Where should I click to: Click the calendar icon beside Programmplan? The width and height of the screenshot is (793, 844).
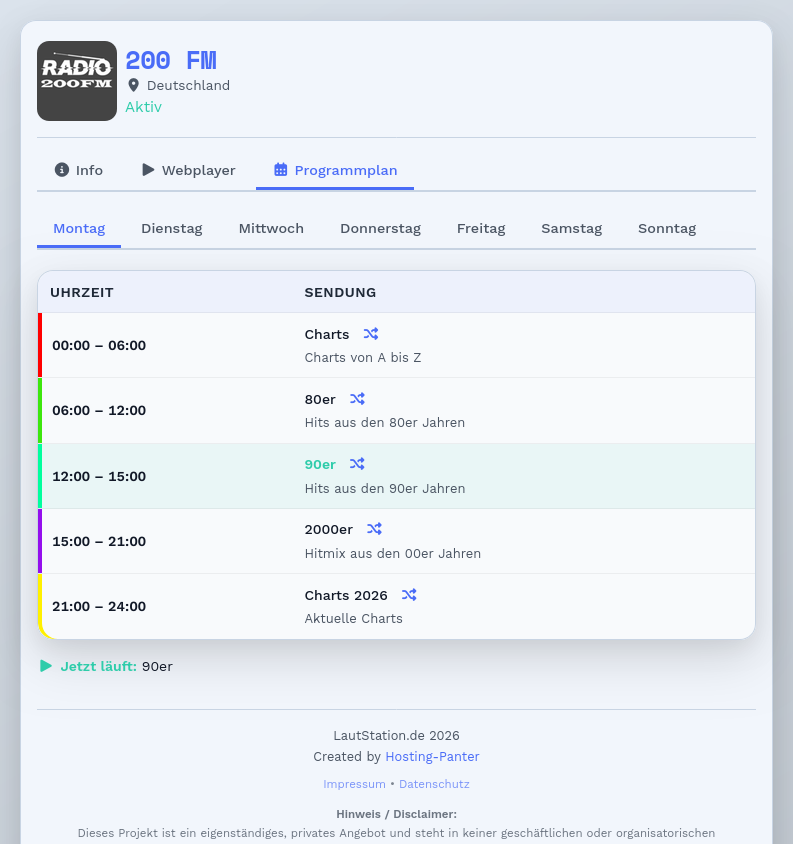pos(280,170)
